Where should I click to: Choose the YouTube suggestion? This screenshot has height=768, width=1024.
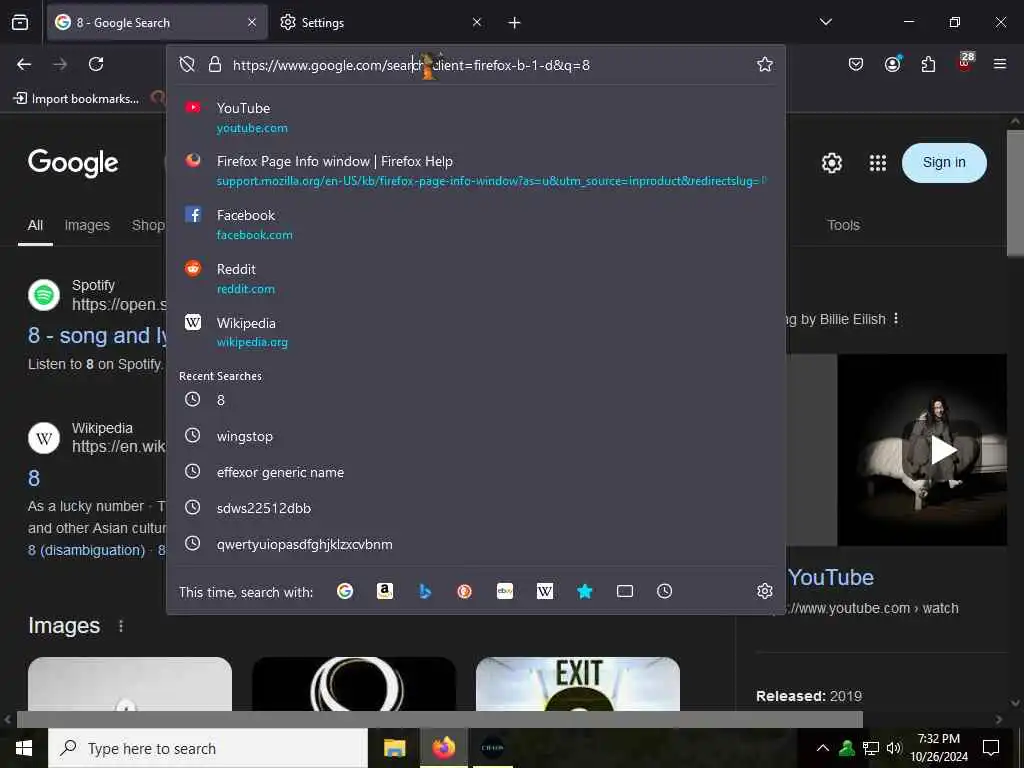point(475,118)
